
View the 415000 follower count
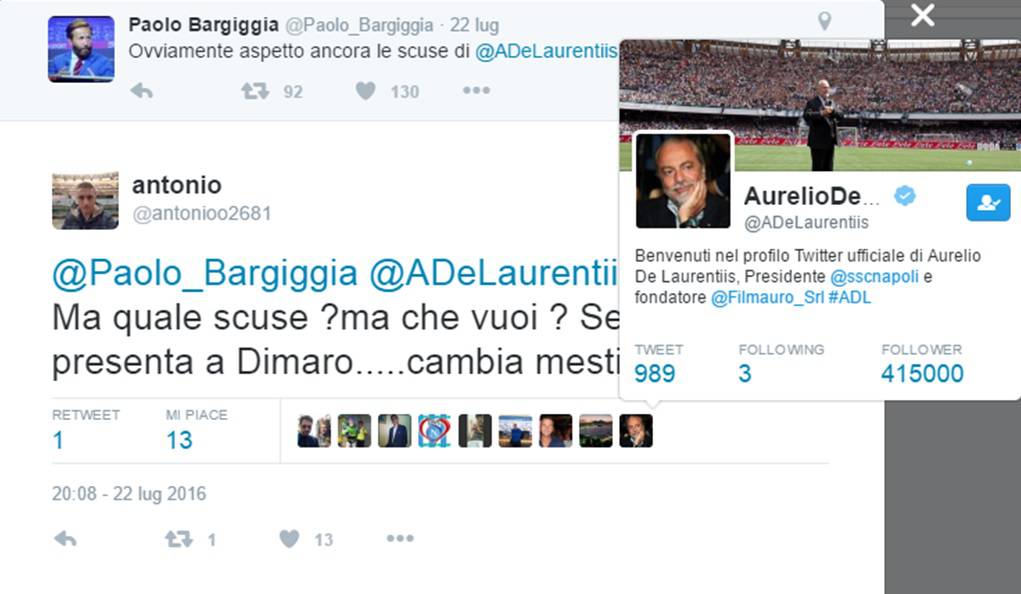pos(922,373)
